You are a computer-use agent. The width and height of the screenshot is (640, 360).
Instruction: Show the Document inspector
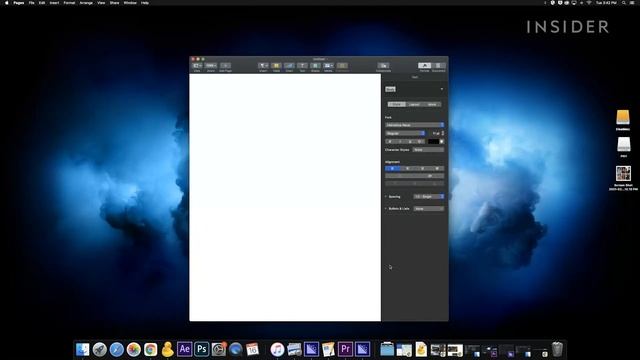[438, 65]
